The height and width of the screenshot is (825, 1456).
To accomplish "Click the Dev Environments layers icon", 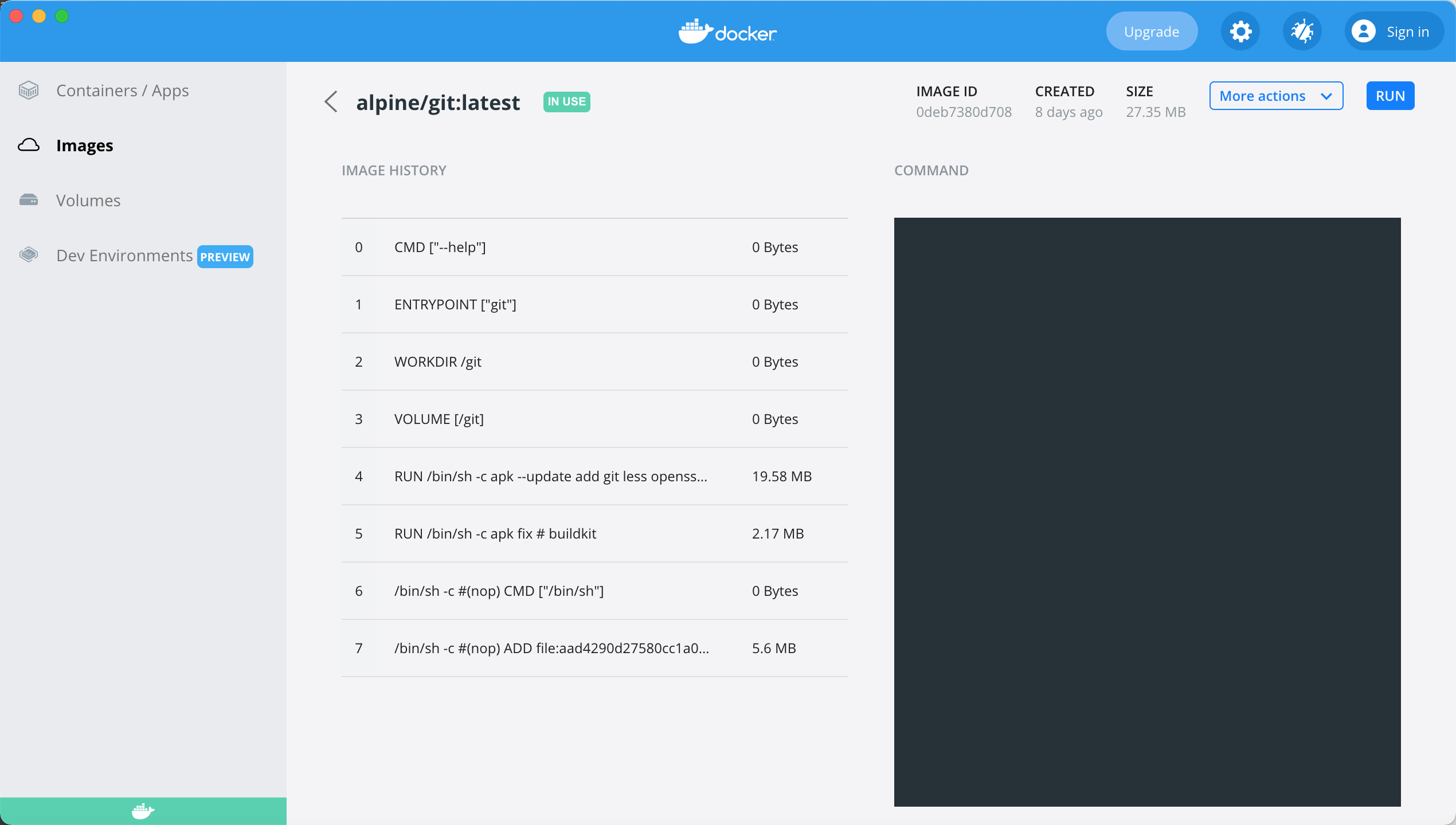I will click(29, 254).
